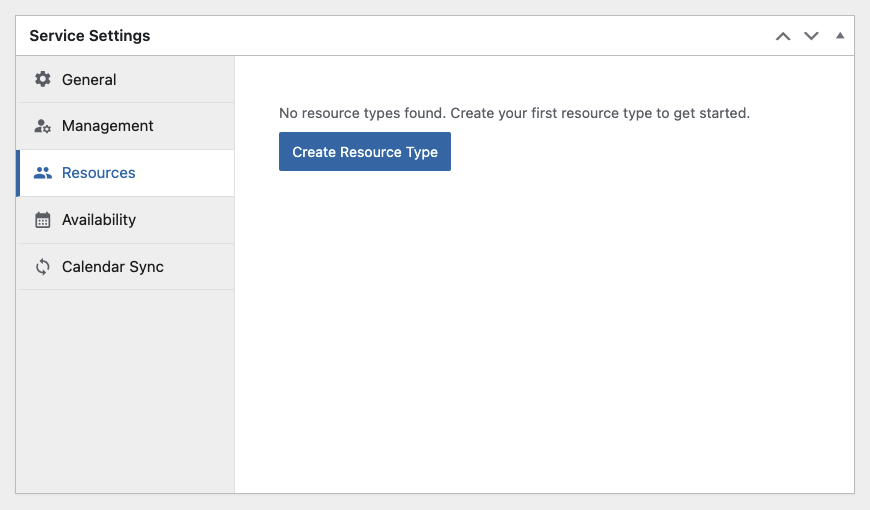Move the Service Settings panel up

click(783, 36)
